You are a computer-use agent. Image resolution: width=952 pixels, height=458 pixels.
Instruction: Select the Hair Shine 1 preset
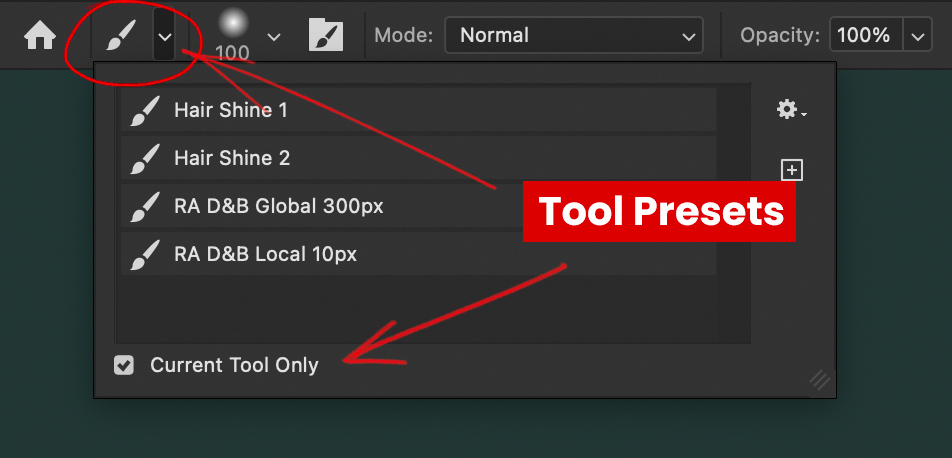point(418,110)
